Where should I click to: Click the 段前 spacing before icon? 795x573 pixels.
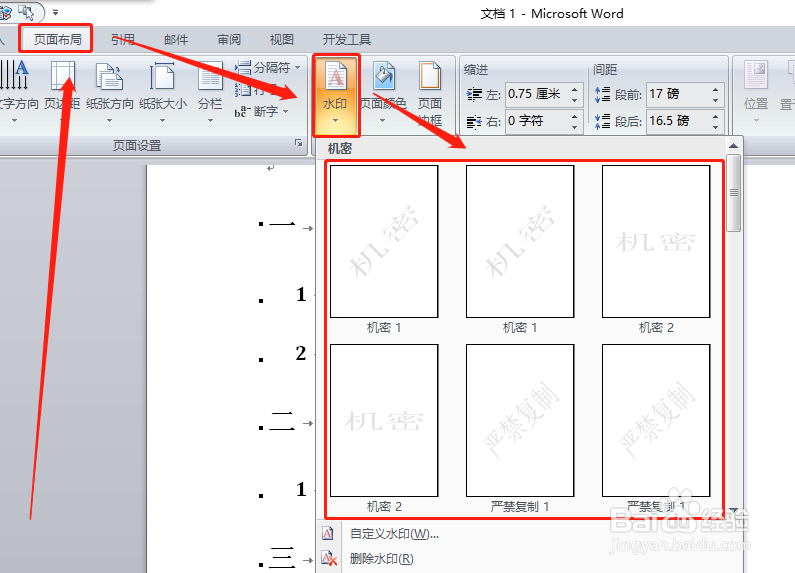(602, 94)
